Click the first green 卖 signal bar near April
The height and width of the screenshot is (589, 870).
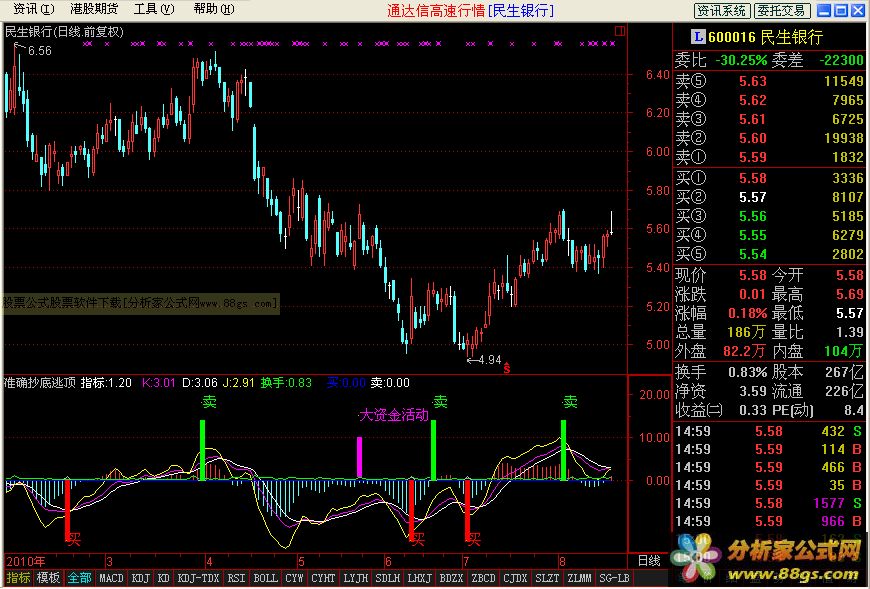click(203, 450)
